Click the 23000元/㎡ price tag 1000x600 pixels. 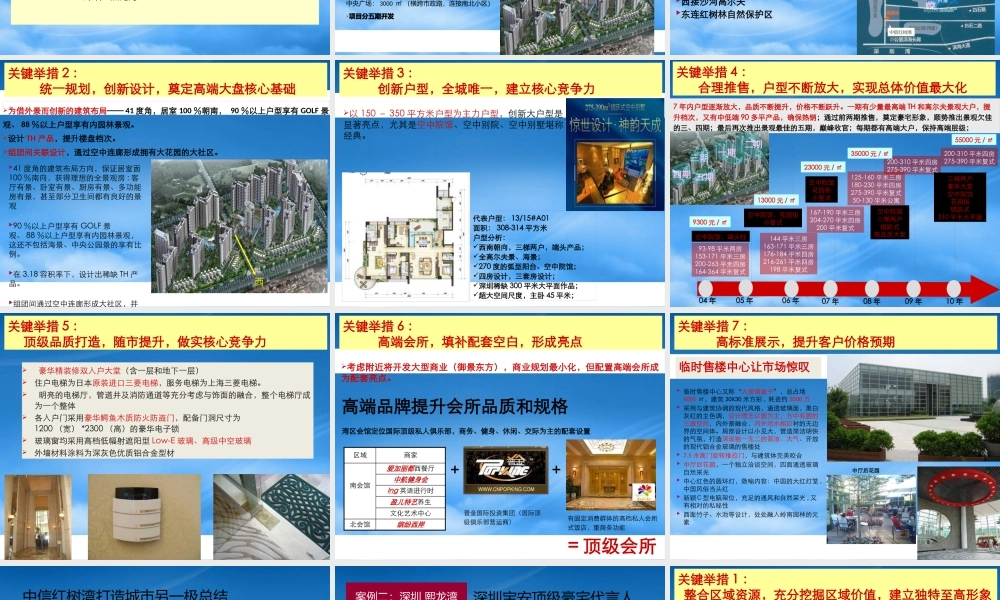(x=823, y=167)
